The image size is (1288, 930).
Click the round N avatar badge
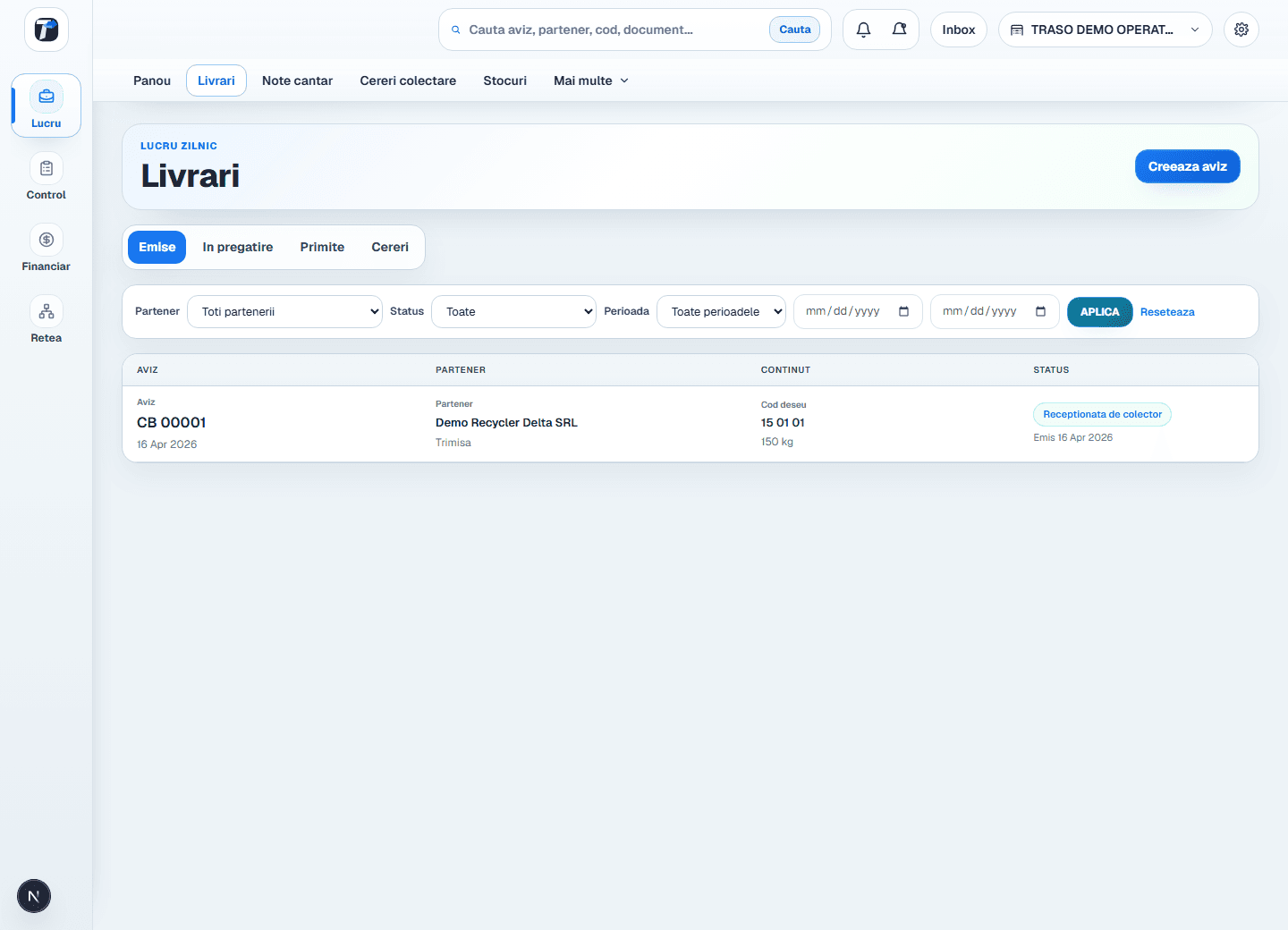point(34,896)
